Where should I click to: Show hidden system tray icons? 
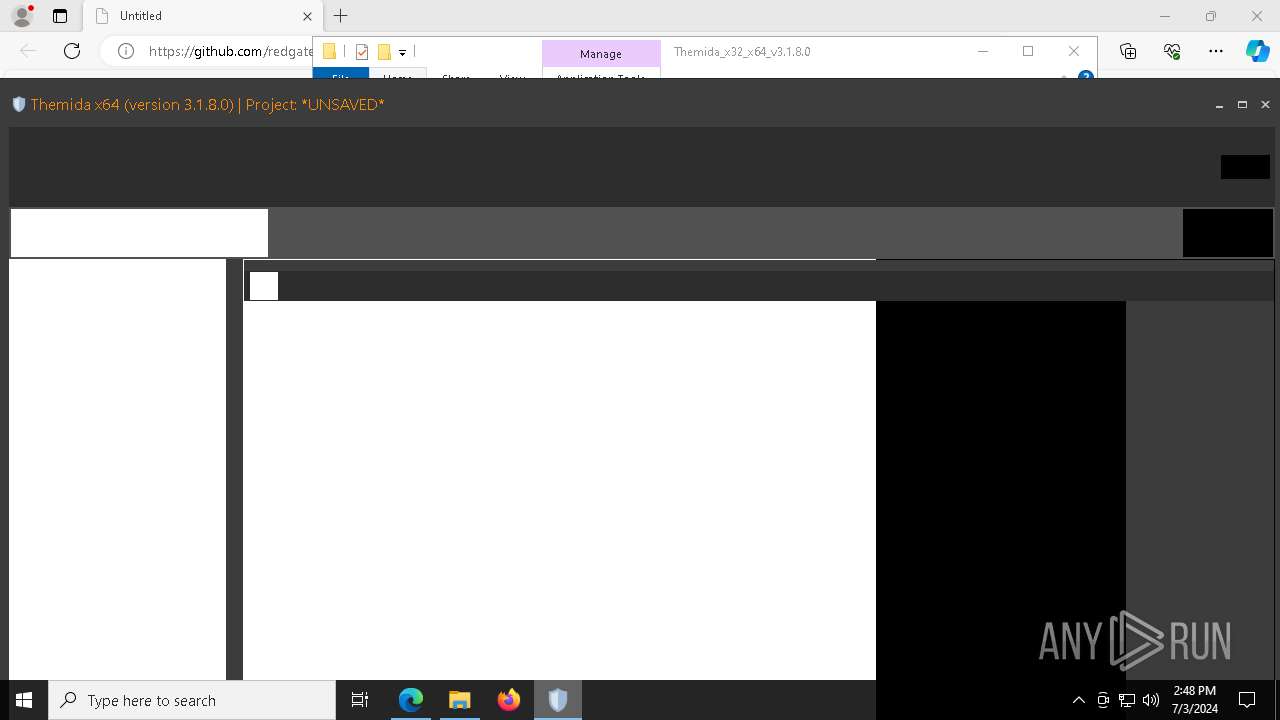click(1078, 700)
